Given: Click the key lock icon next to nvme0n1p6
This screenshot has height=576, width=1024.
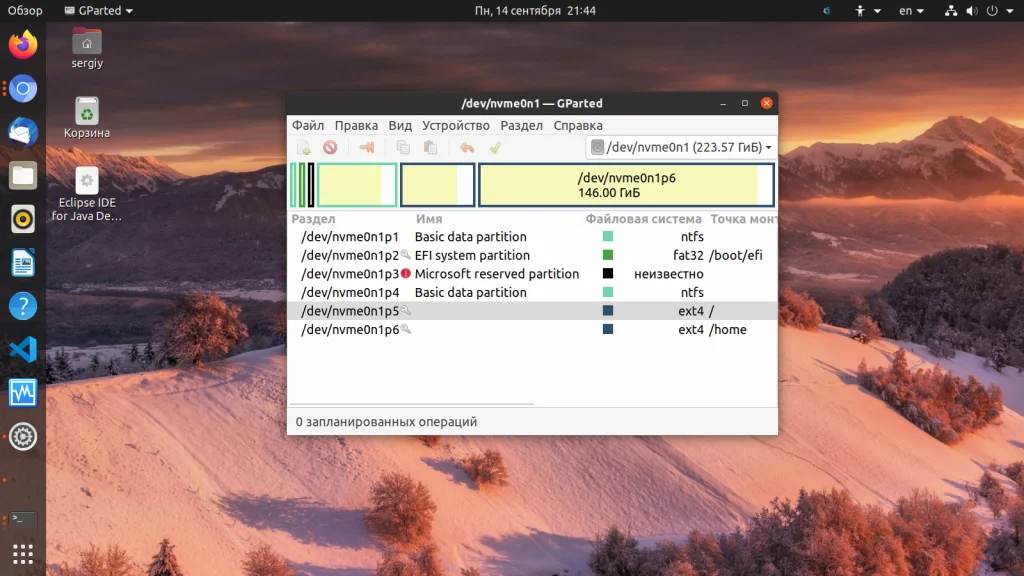Looking at the screenshot, I should coord(406,329).
